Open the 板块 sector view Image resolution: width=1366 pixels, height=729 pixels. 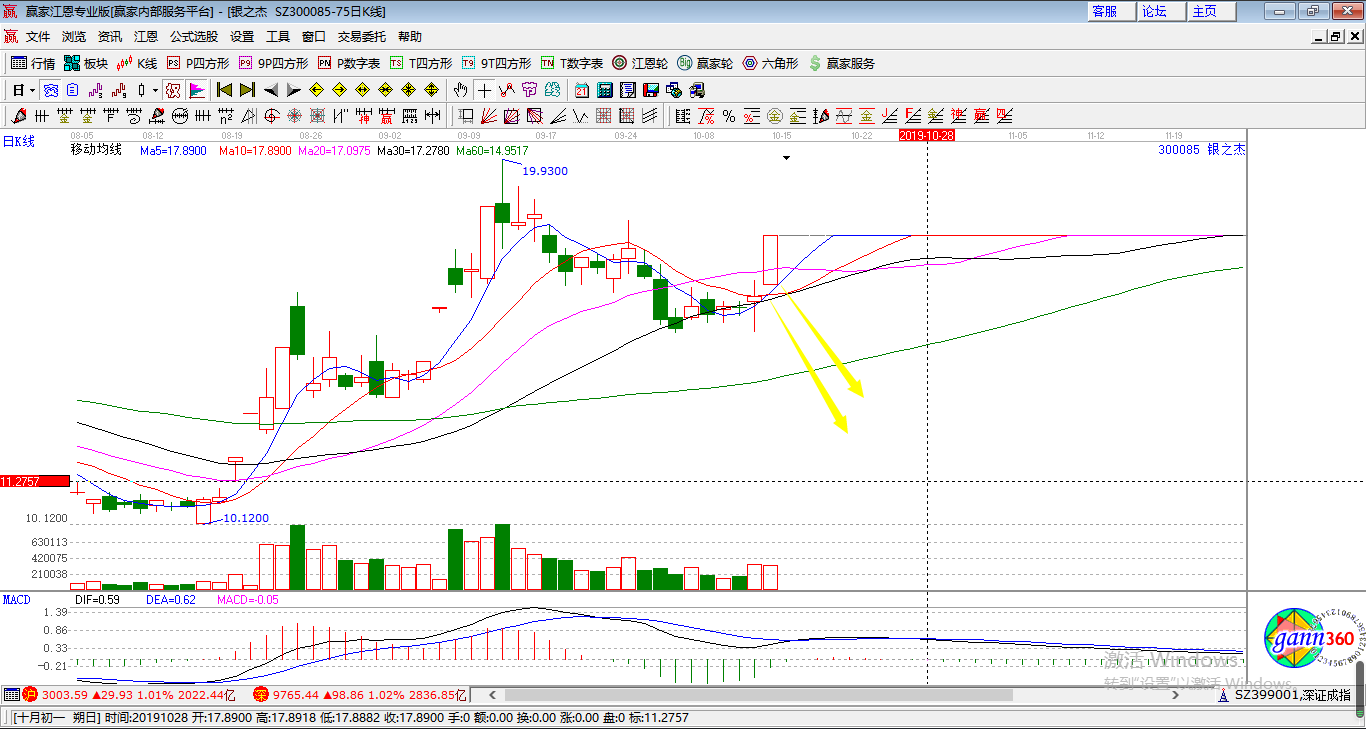[x=85, y=63]
